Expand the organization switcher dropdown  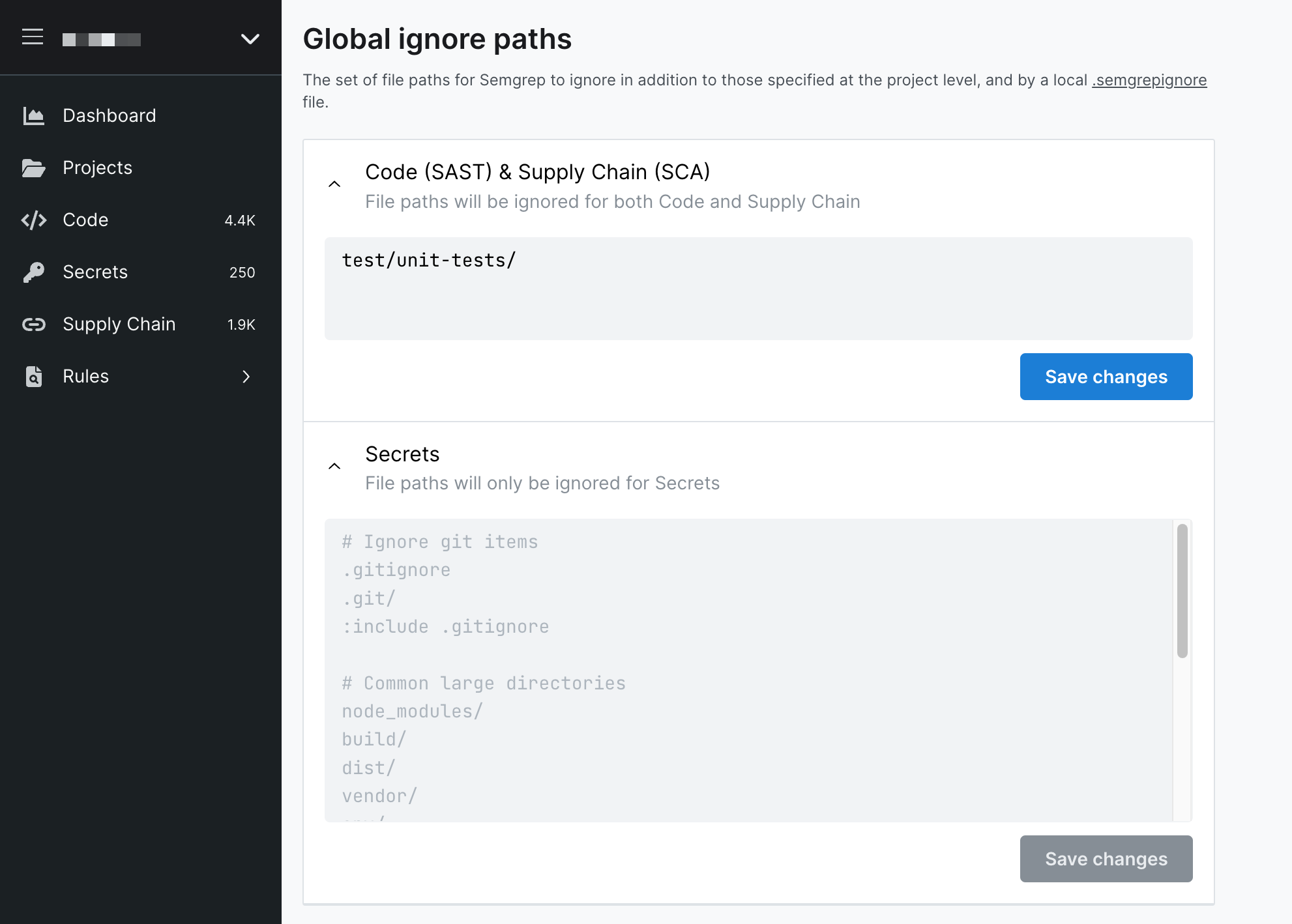249,39
